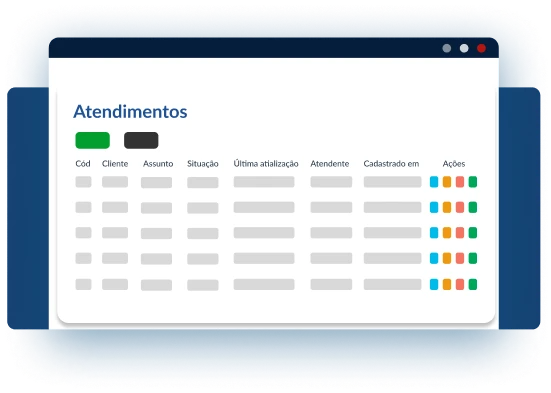Click the Cadastrado em column header
The width and height of the screenshot is (551, 393).
(391, 163)
